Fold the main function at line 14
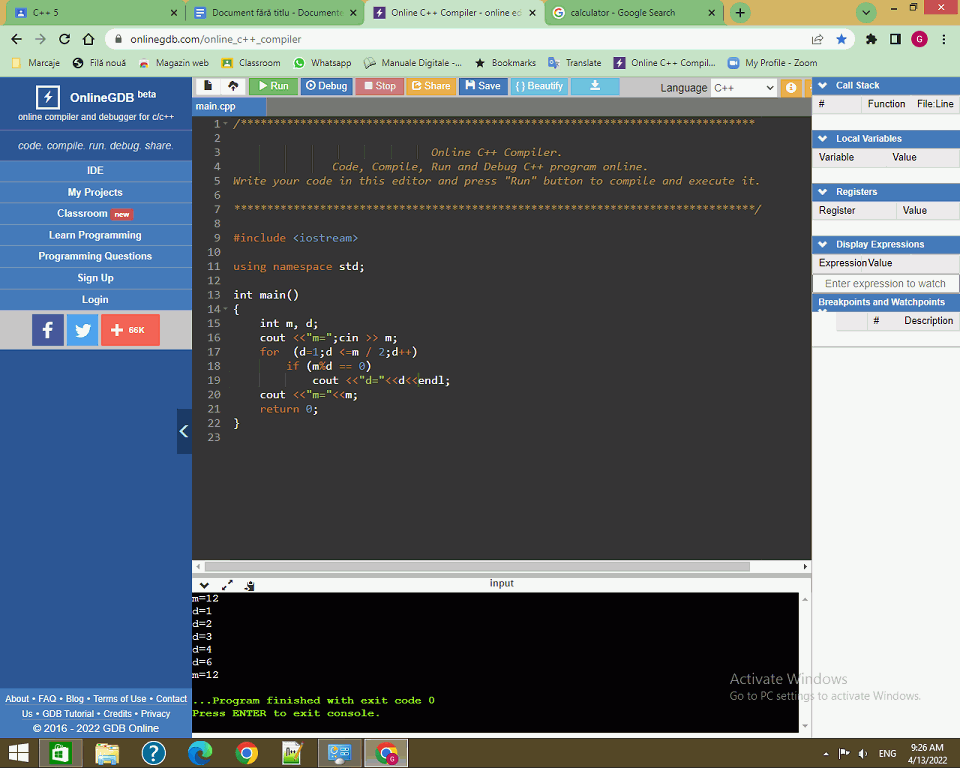 [226, 310]
